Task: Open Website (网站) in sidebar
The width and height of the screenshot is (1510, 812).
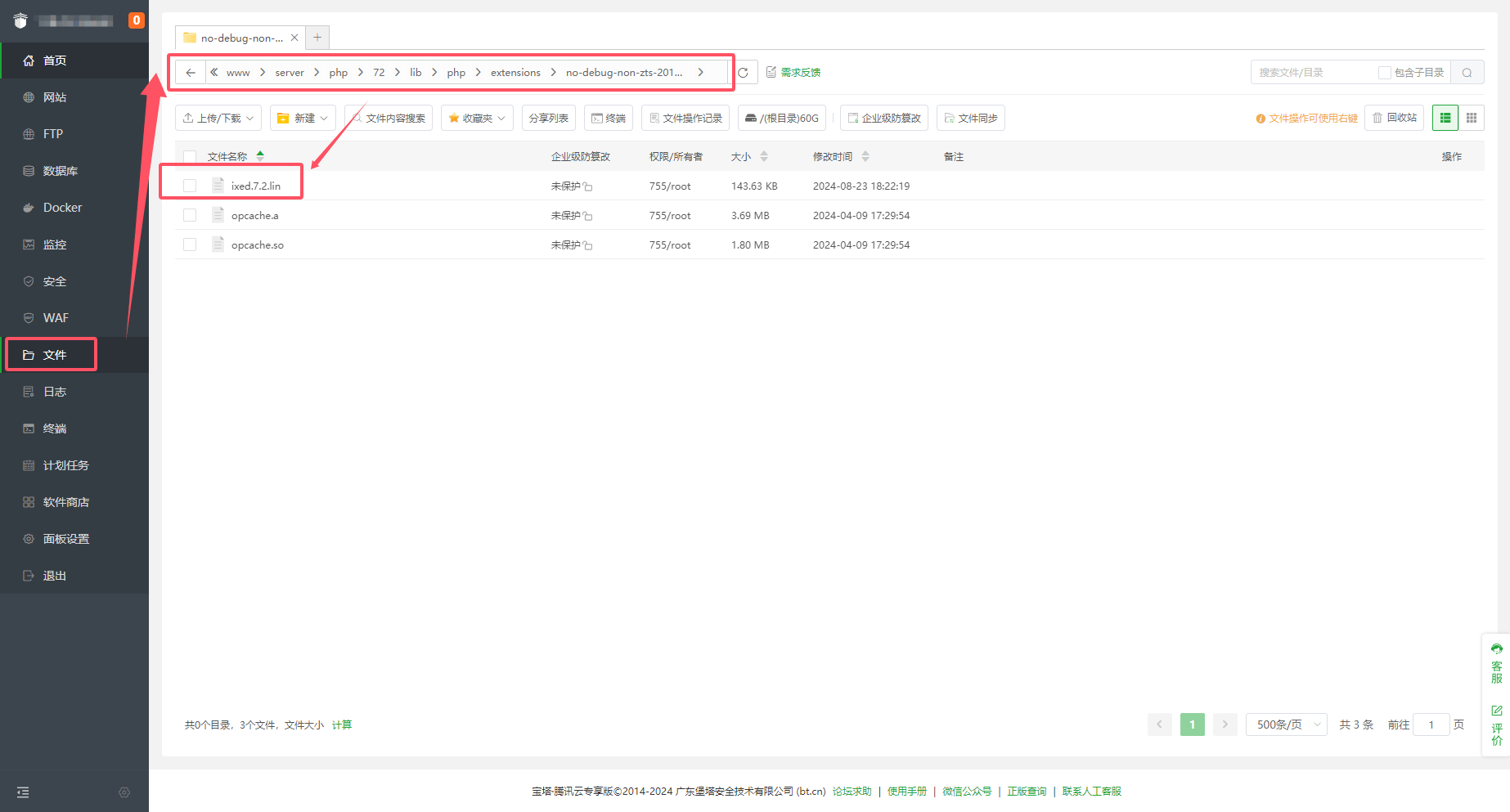Action: click(x=74, y=97)
